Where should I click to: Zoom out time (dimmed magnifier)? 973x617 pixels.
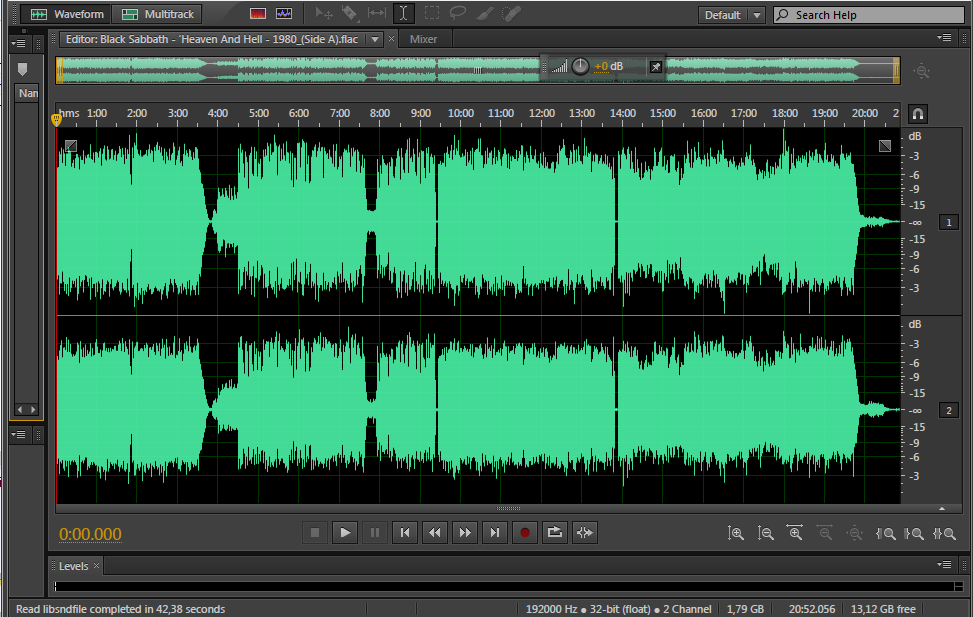[x=825, y=533]
